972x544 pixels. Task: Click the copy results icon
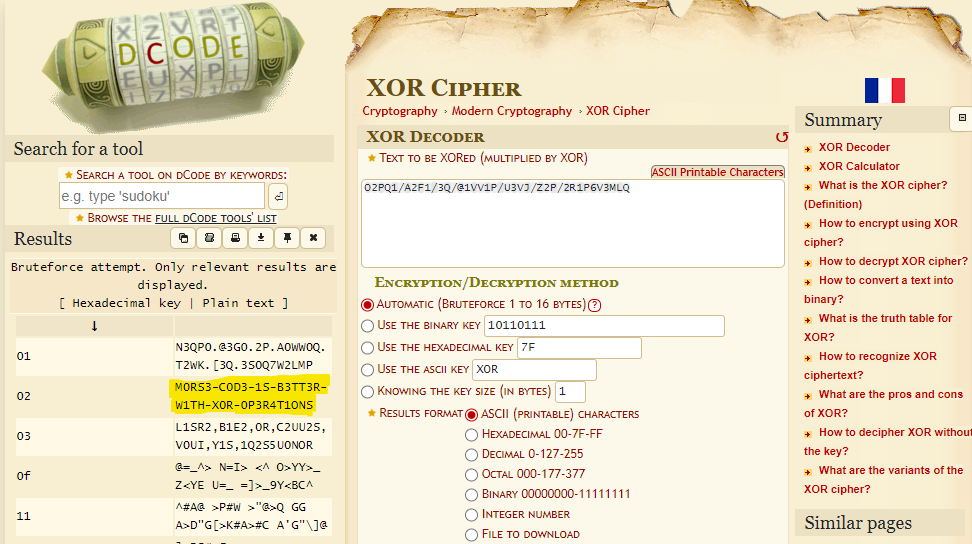click(x=183, y=238)
